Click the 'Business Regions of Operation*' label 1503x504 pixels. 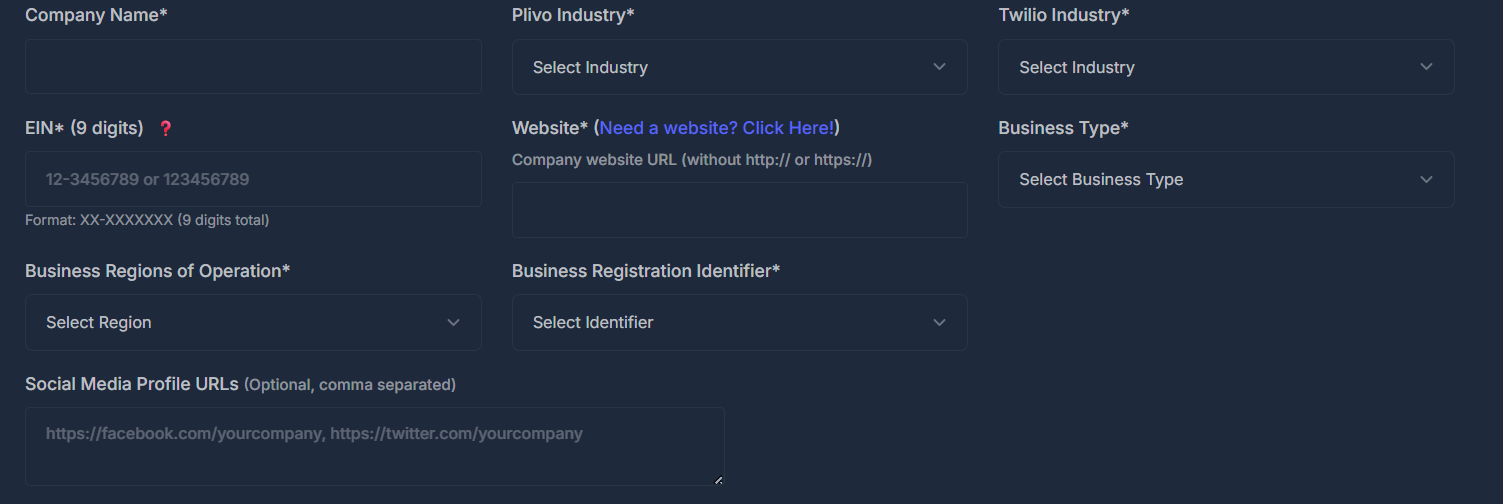[158, 271]
